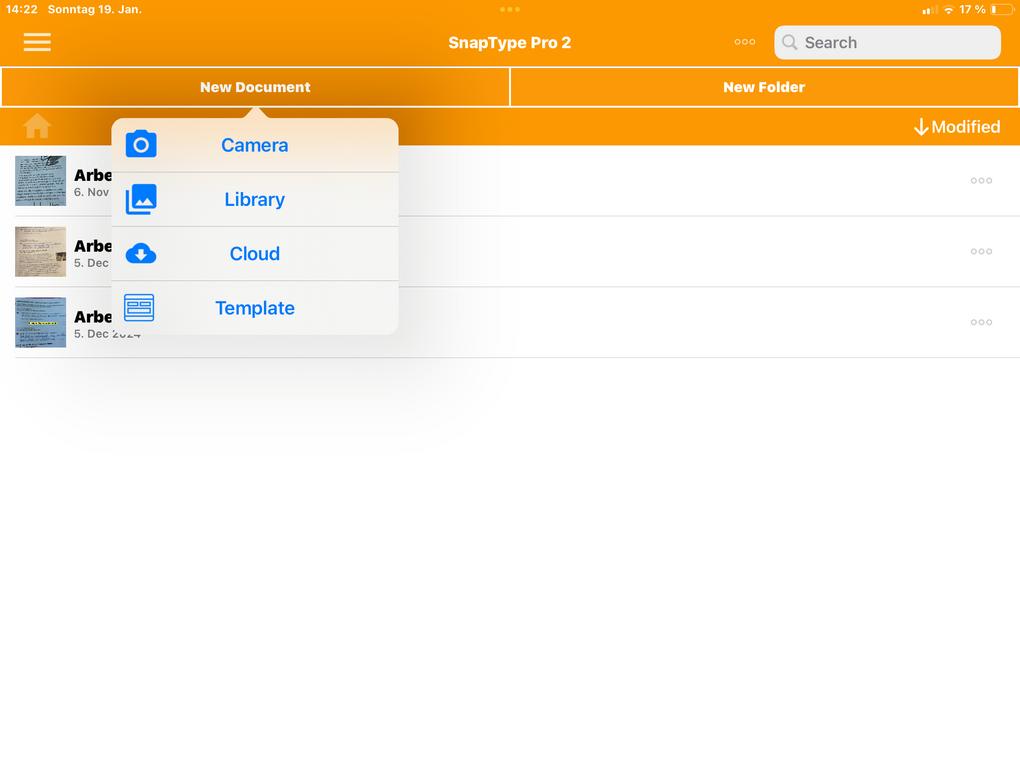
Task: Tap the magnifying glass search icon
Action: coord(790,42)
